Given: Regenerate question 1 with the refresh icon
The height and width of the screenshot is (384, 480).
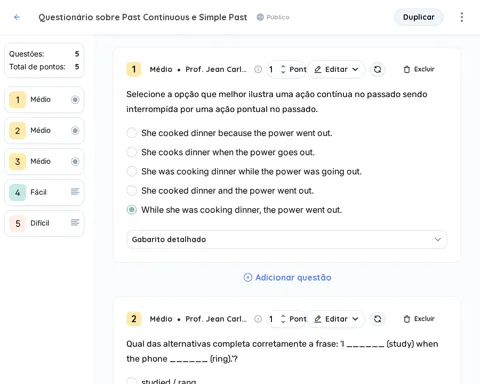Looking at the screenshot, I should point(377,69).
